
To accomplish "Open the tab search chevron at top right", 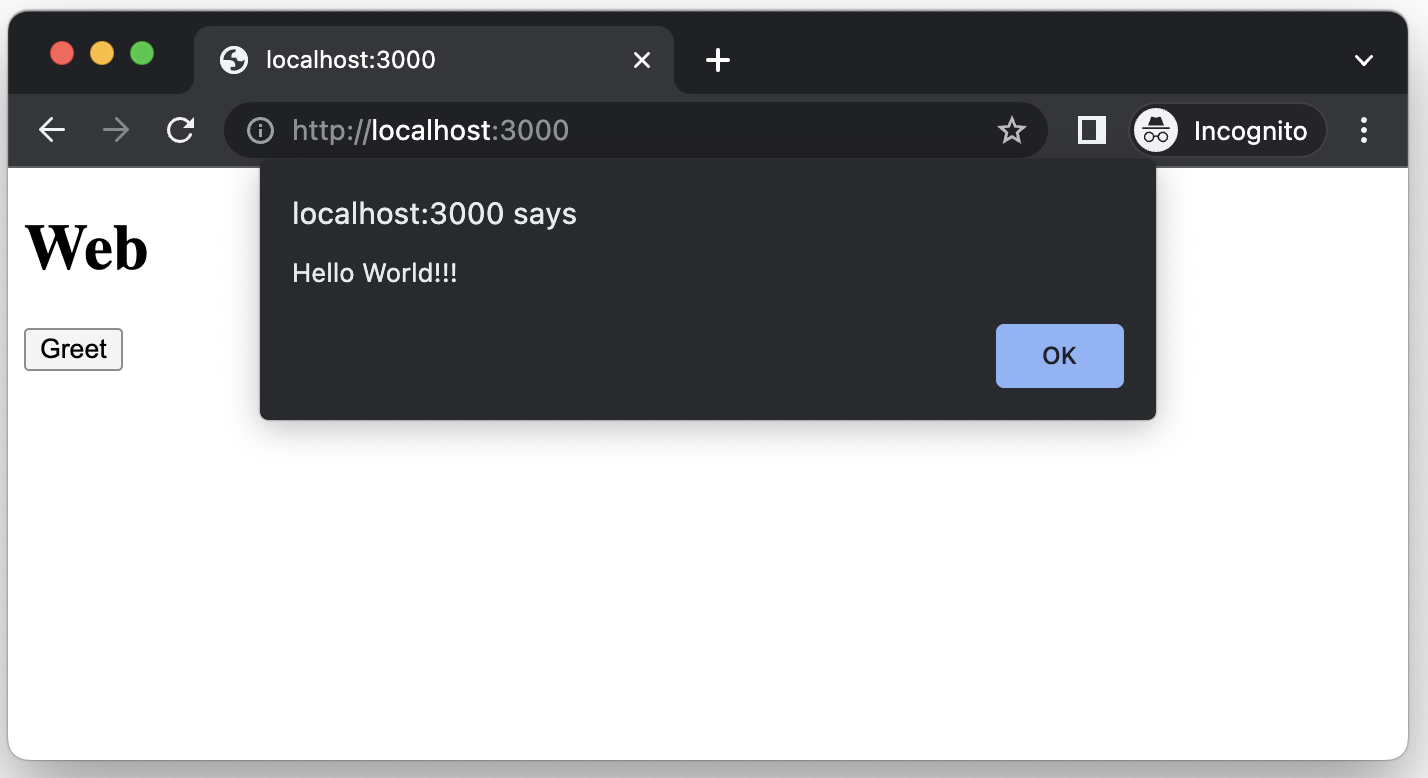I will pyautogui.click(x=1363, y=60).
